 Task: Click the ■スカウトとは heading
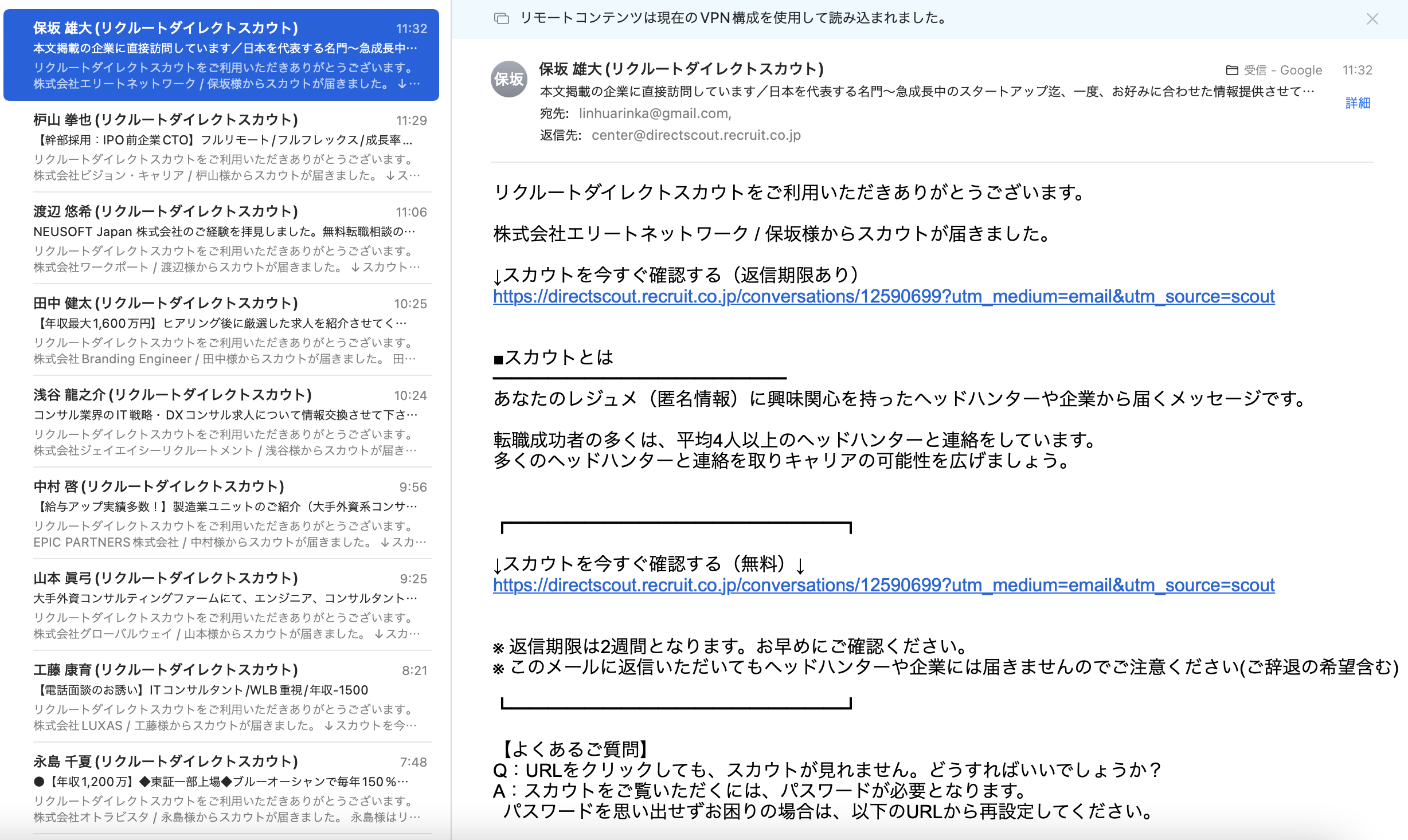click(553, 358)
